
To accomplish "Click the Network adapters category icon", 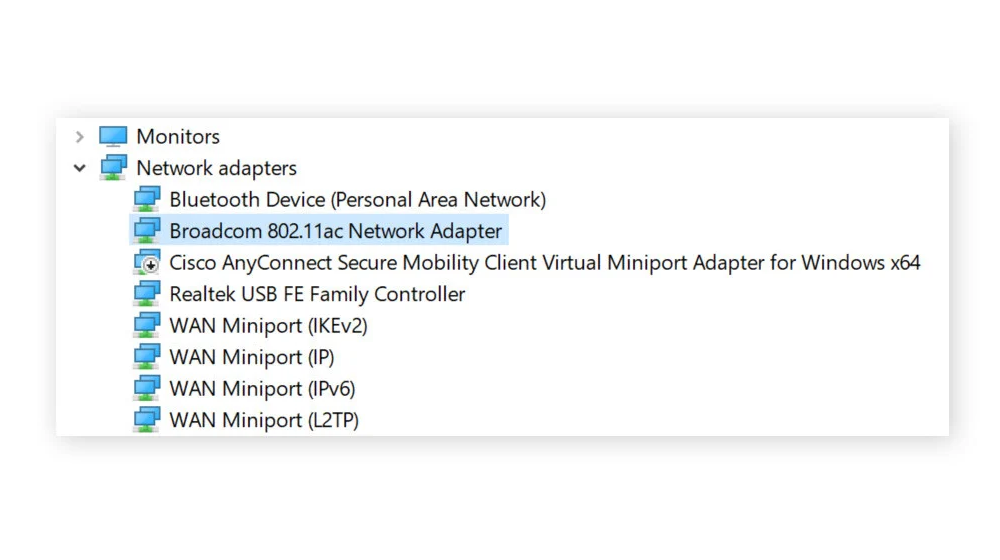I will [x=114, y=168].
